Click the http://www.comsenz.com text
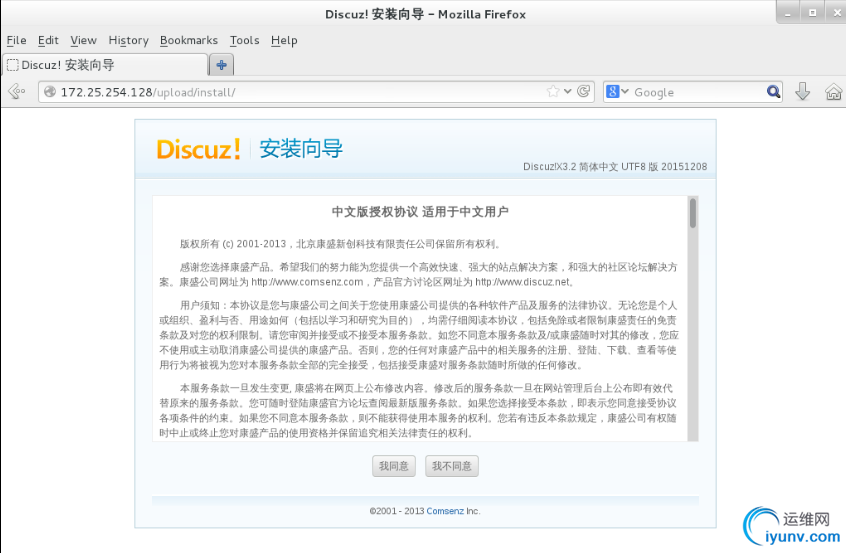This screenshot has height=553, width=846. [x=307, y=282]
